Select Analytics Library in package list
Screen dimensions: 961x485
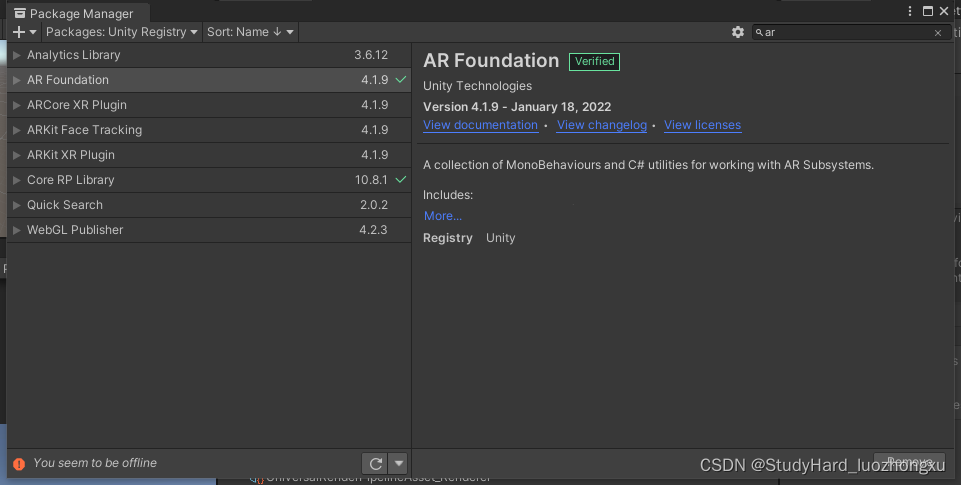click(209, 55)
